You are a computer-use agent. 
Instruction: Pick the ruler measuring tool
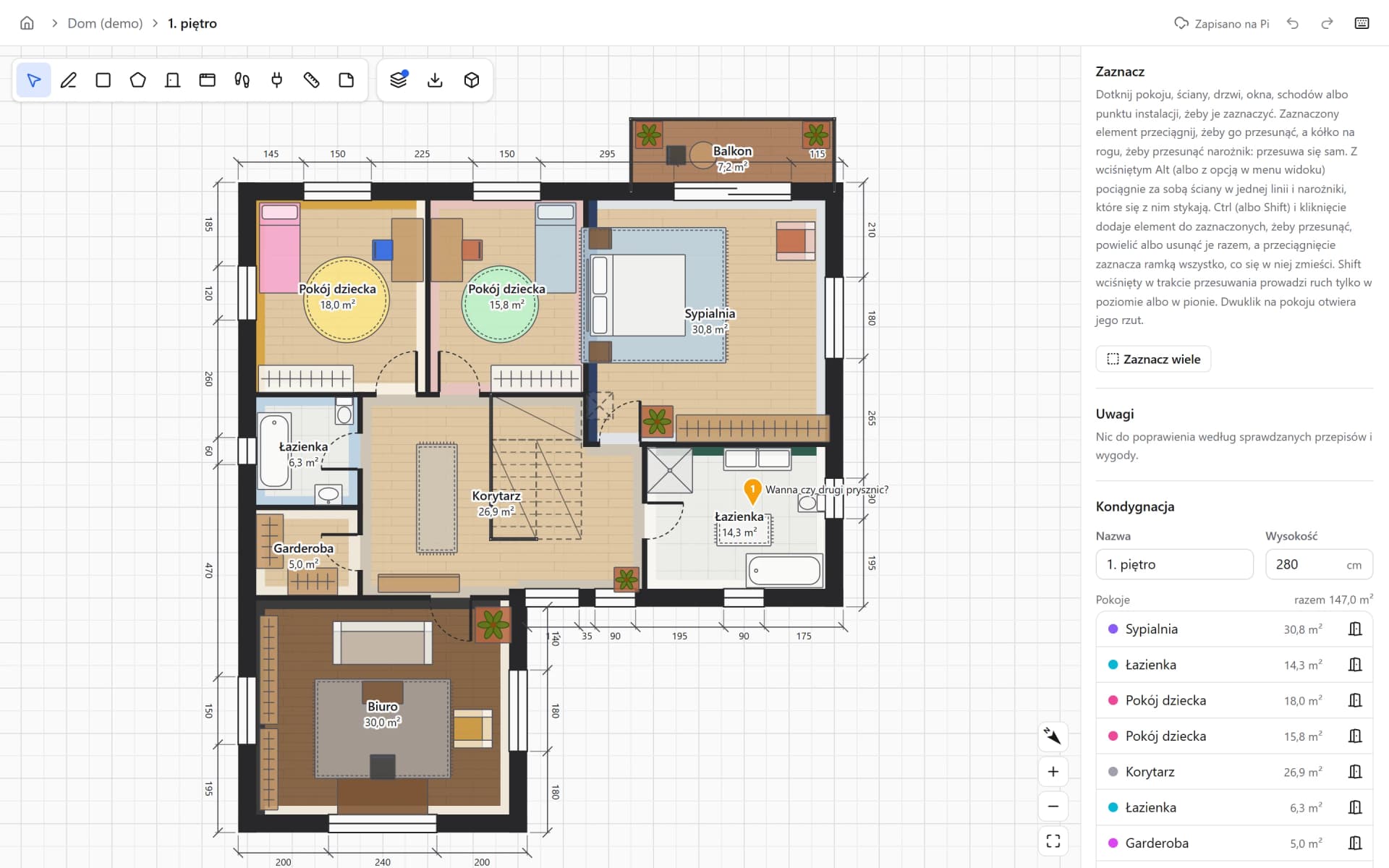pyautogui.click(x=311, y=80)
